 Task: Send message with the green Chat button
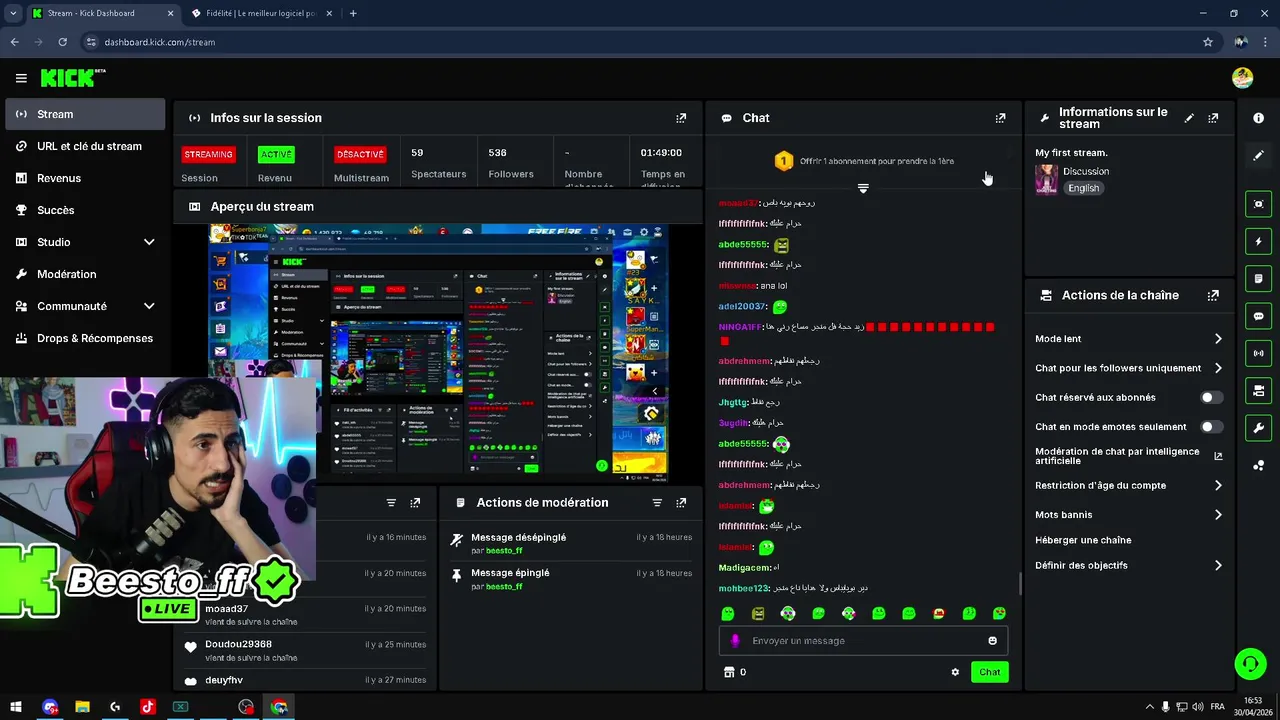pos(989,672)
